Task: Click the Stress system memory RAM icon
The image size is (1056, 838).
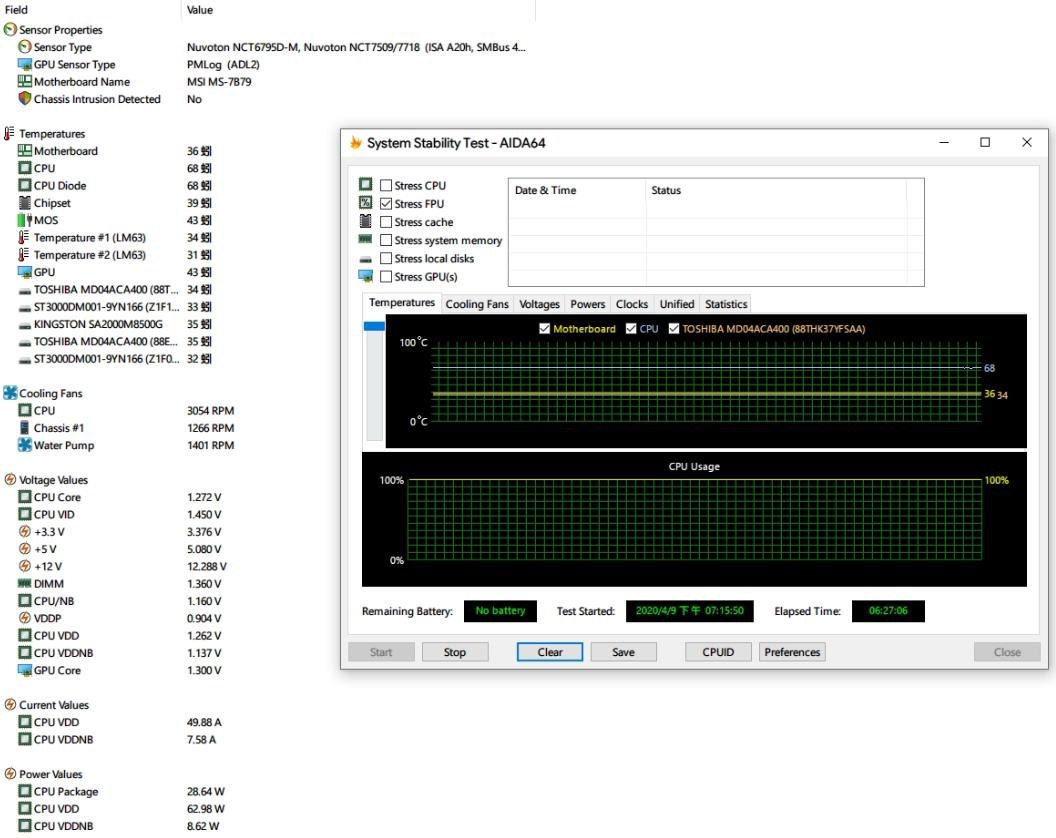Action: click(365, 239)
